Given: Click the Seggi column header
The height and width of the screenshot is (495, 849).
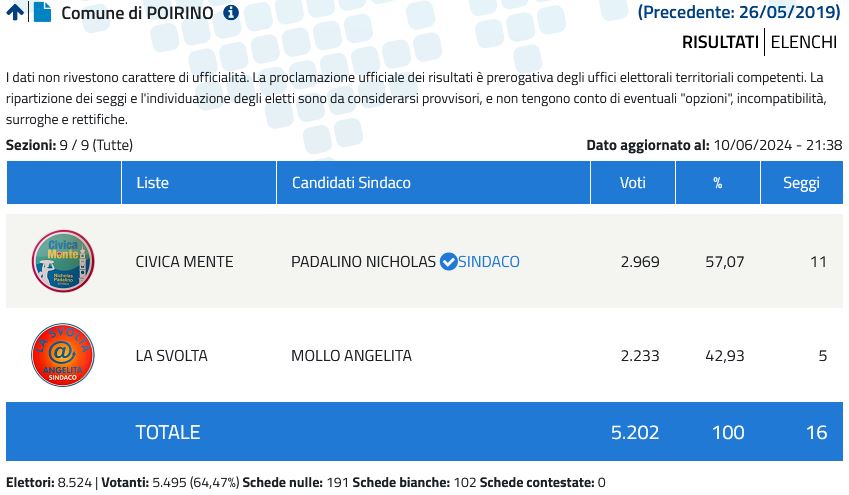Looking at the screenshot, I should pyautogui.click(x=801, y=183).
